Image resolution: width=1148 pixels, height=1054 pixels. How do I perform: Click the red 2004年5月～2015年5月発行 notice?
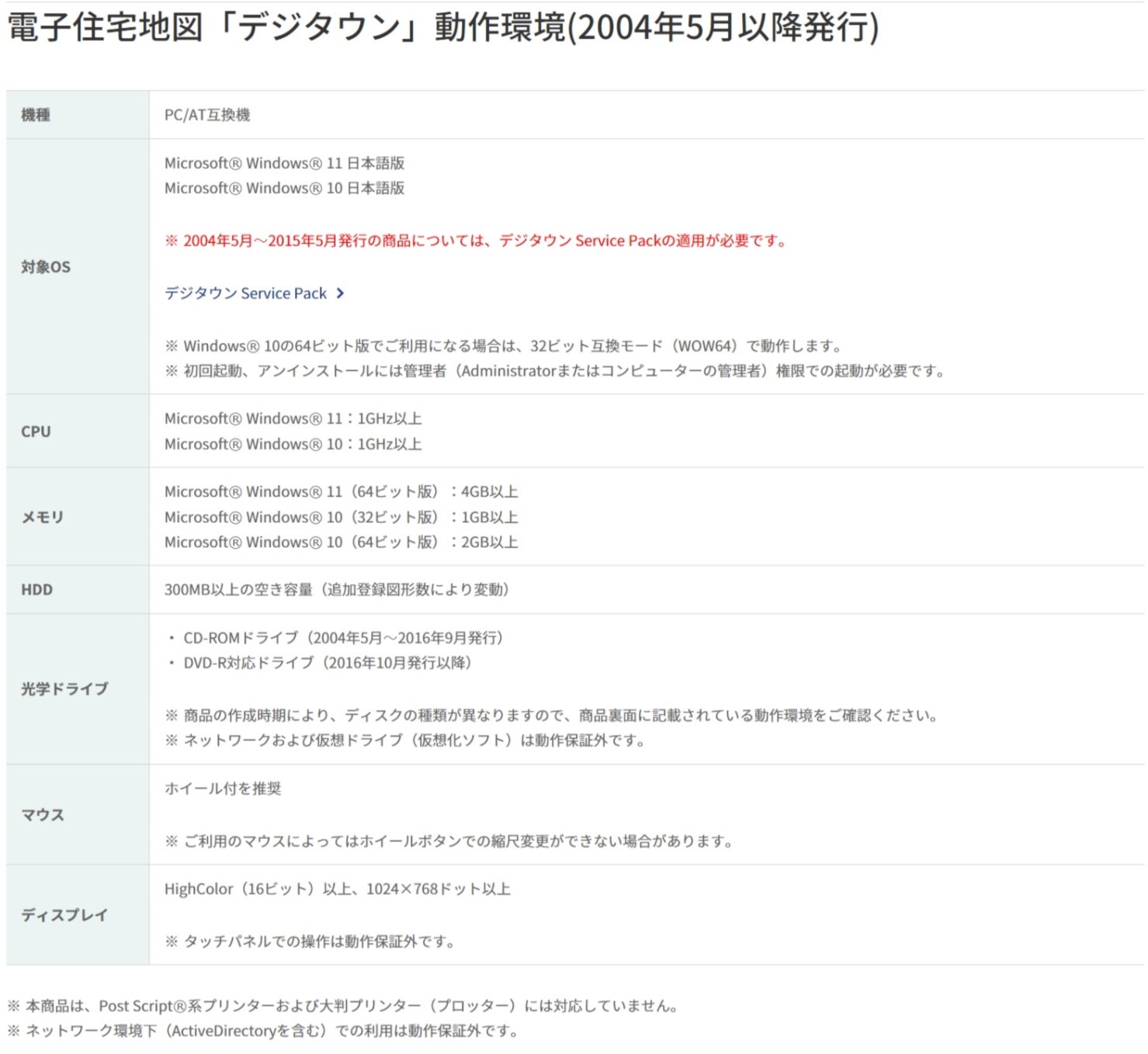click(x=477, y=241)
